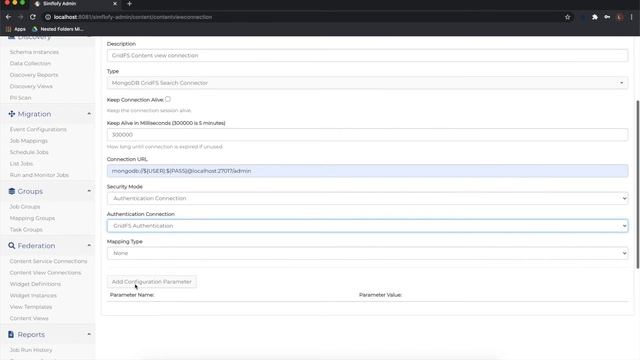Open Task Groups page
Viewport: 640px width, 360px height.
coord(26,229)
